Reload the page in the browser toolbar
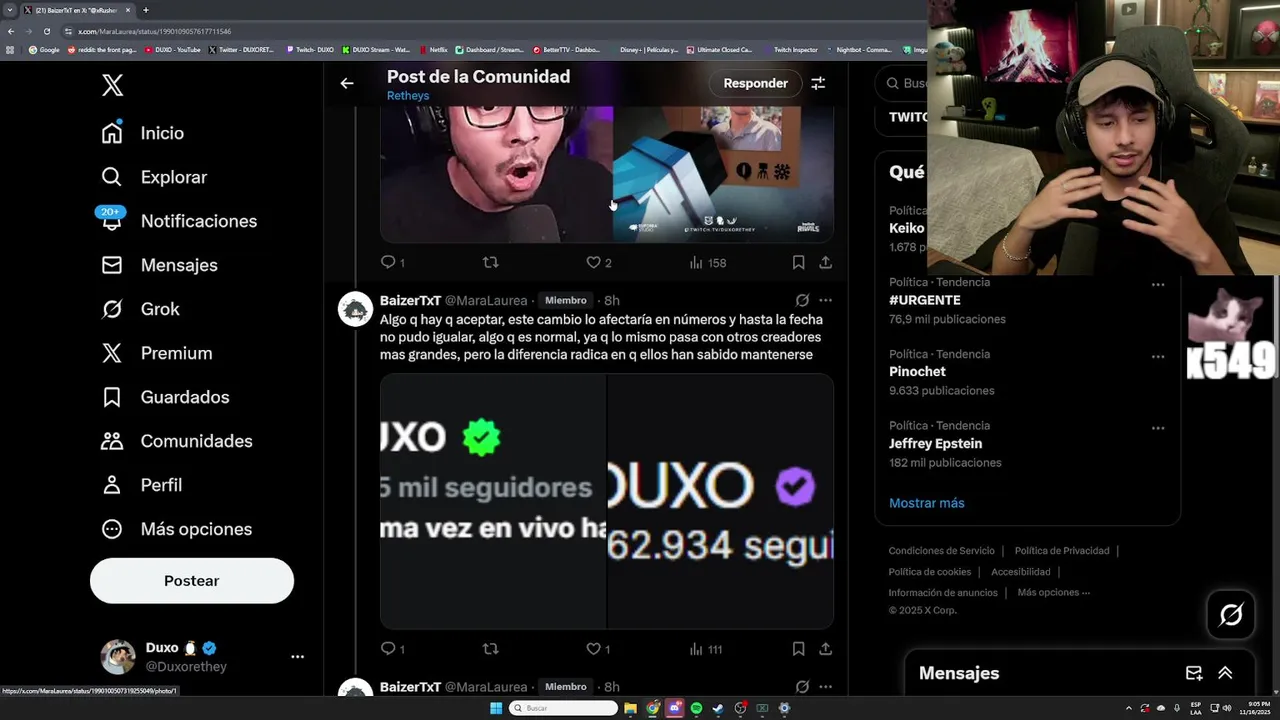The height and width of the screenshot is (720, 1280). [x=46, y=31]
